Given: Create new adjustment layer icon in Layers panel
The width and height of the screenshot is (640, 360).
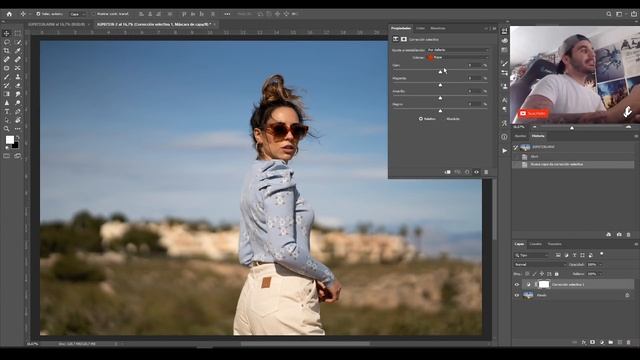Looking at the screenshot, I should click(x=602, y=342).
